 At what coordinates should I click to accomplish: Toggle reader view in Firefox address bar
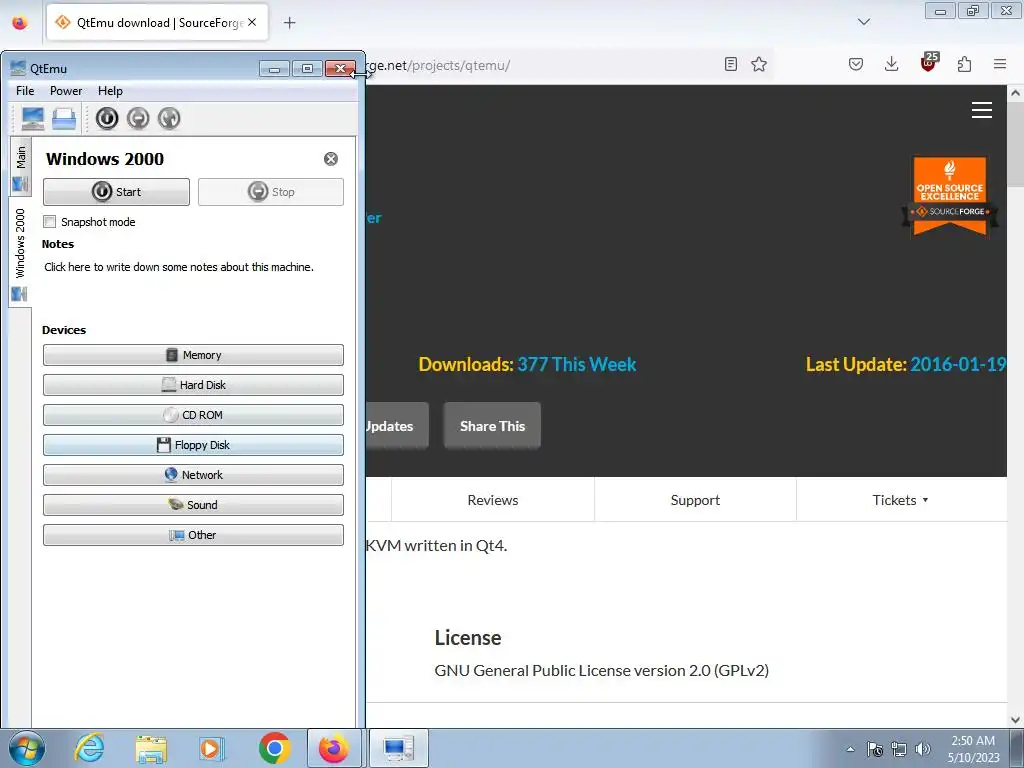click(731, 64)
